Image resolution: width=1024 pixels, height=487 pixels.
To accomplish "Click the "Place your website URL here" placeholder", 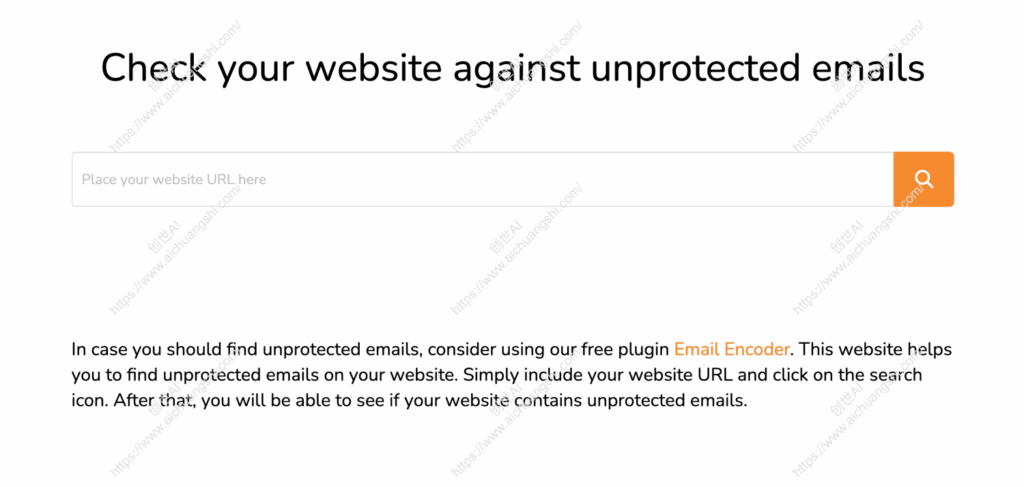I will pos(174,180).
